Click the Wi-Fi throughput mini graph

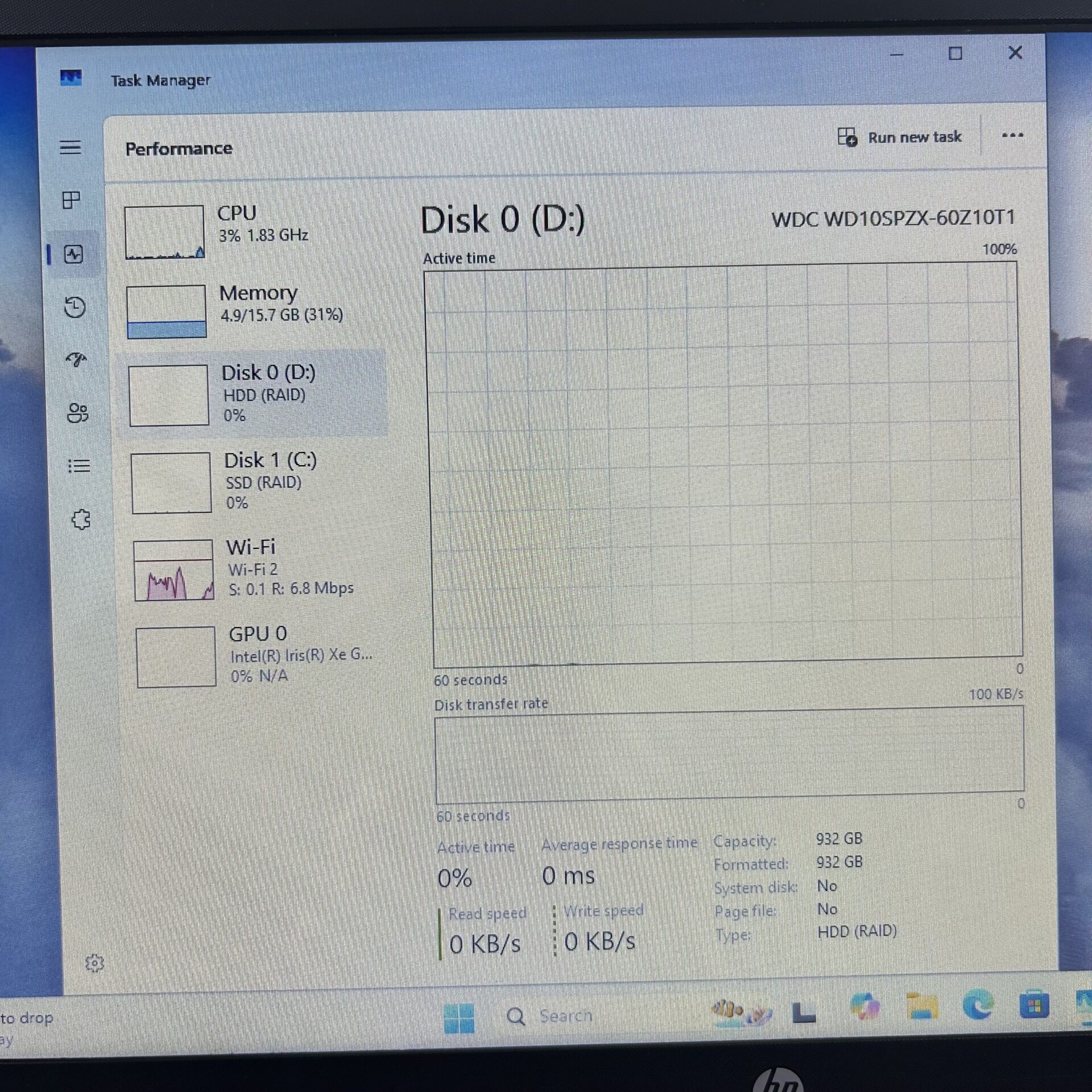173,570
